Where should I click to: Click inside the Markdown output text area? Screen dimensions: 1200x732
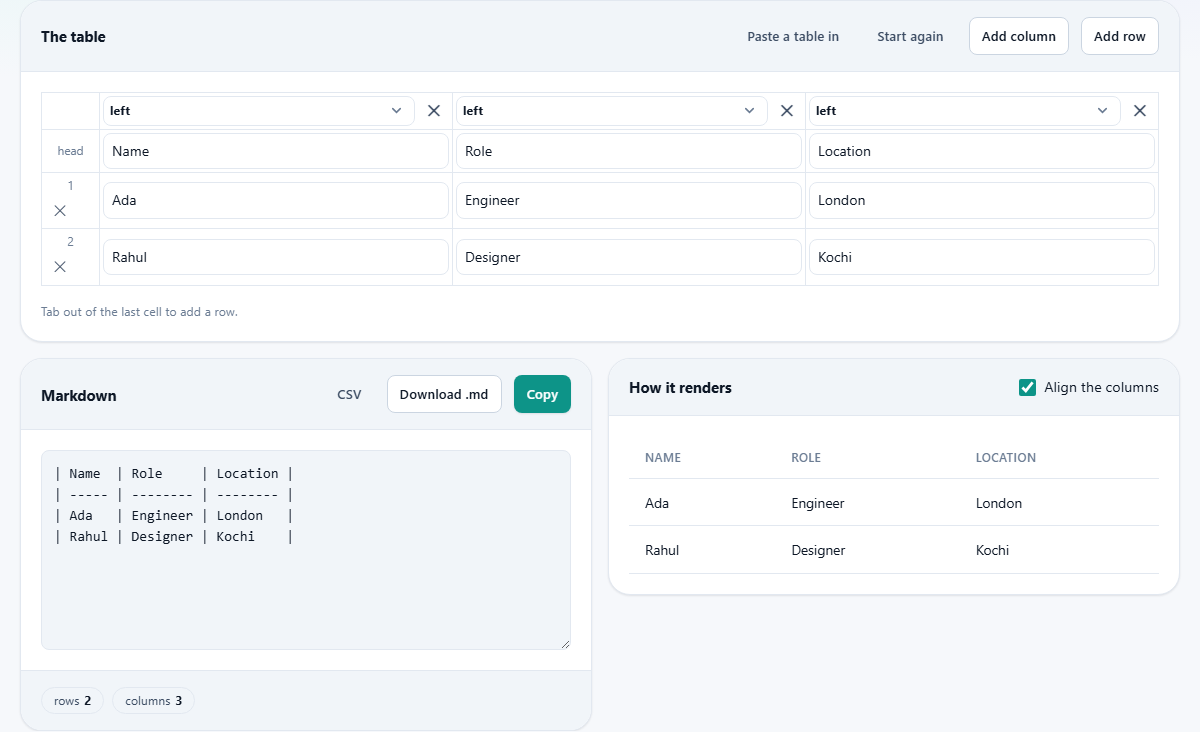point(306,550)
